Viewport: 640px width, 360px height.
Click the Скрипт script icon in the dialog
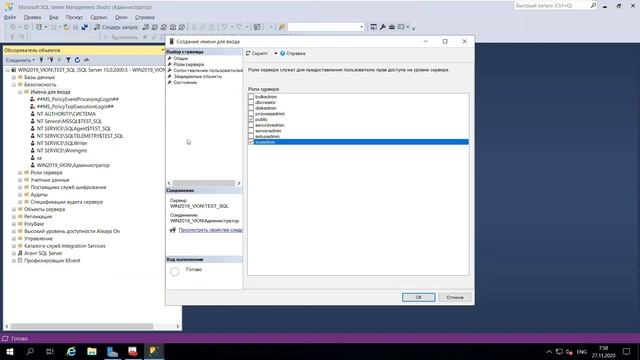pos(248,53)
